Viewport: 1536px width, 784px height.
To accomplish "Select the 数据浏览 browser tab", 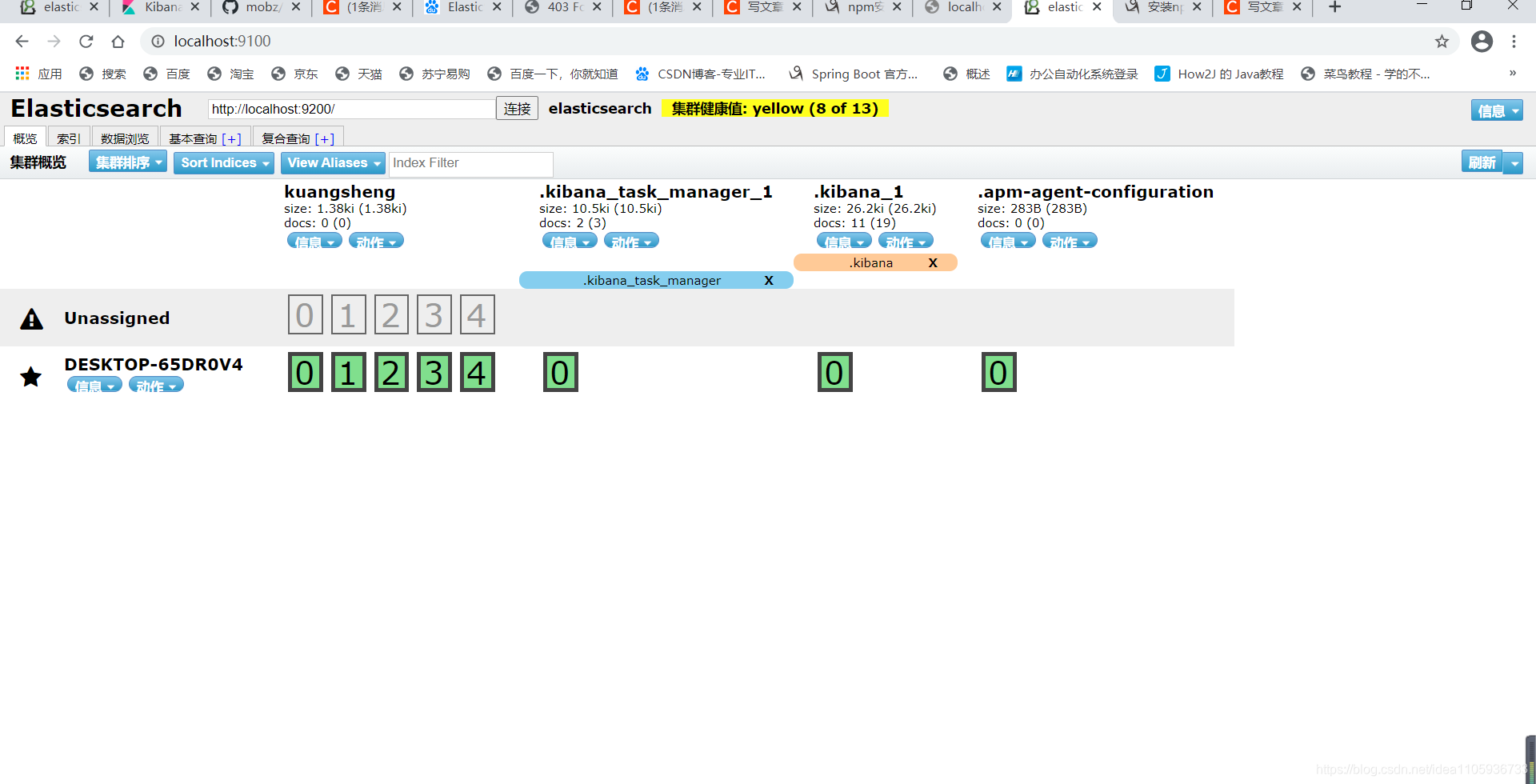I will coord(125,138).
